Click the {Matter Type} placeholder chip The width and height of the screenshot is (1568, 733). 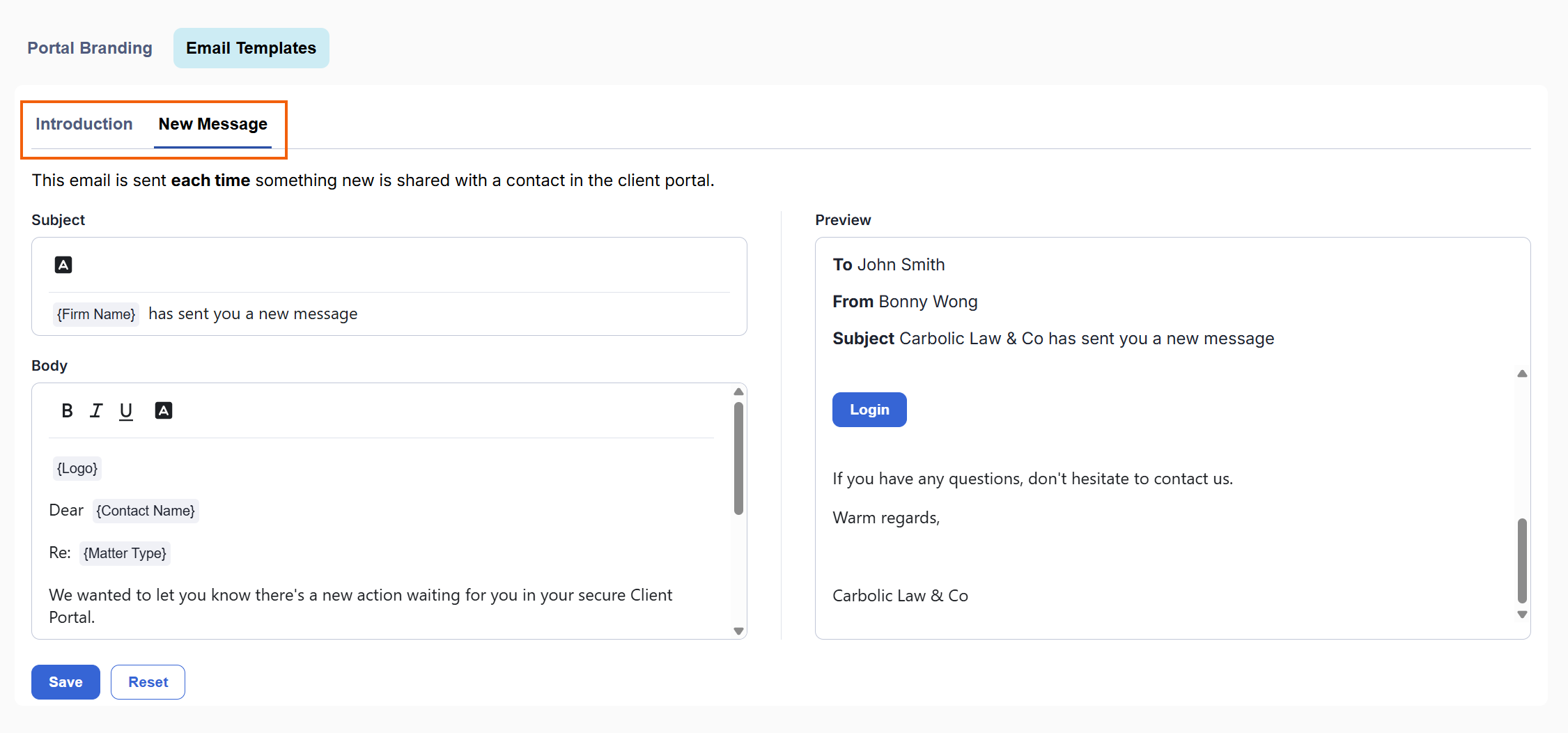(125, 553)
